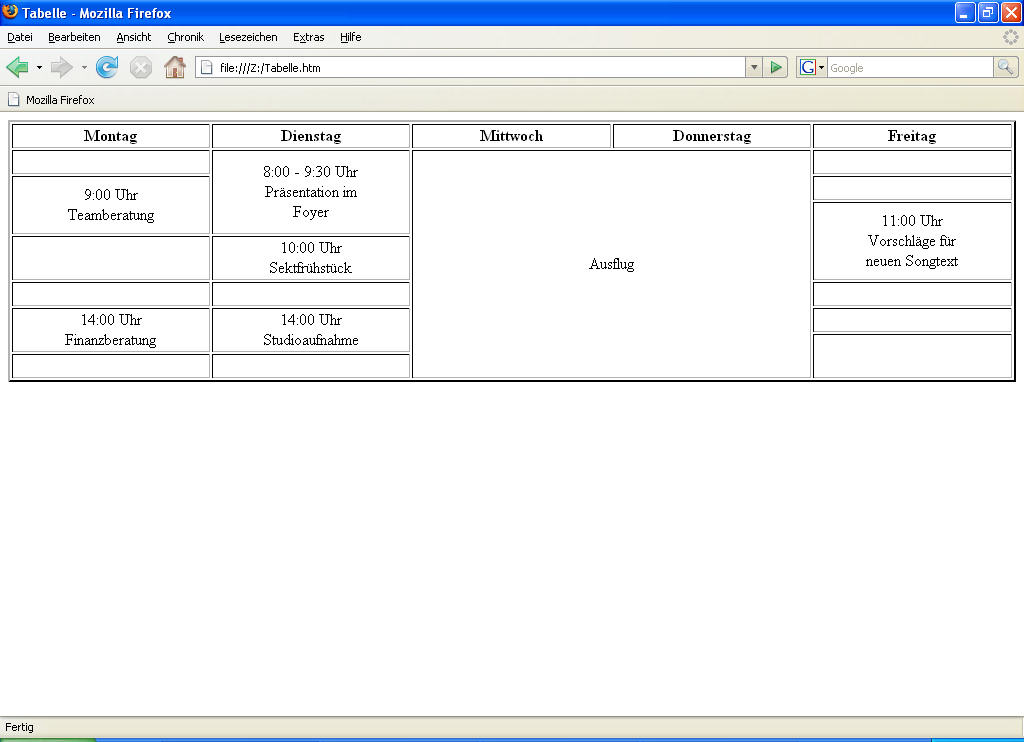This screenshot has width=1024, height=742.
Task: Click the search magnifier button
Action: tap(1005, 67)
